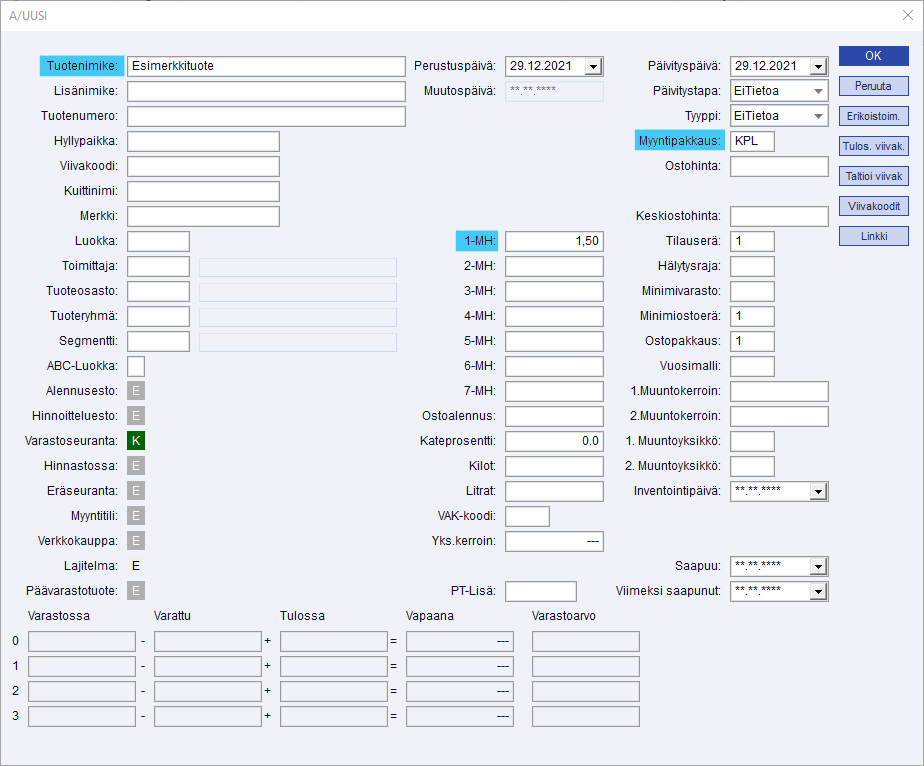Click the 1-MH price field

(x=554, y=241)
